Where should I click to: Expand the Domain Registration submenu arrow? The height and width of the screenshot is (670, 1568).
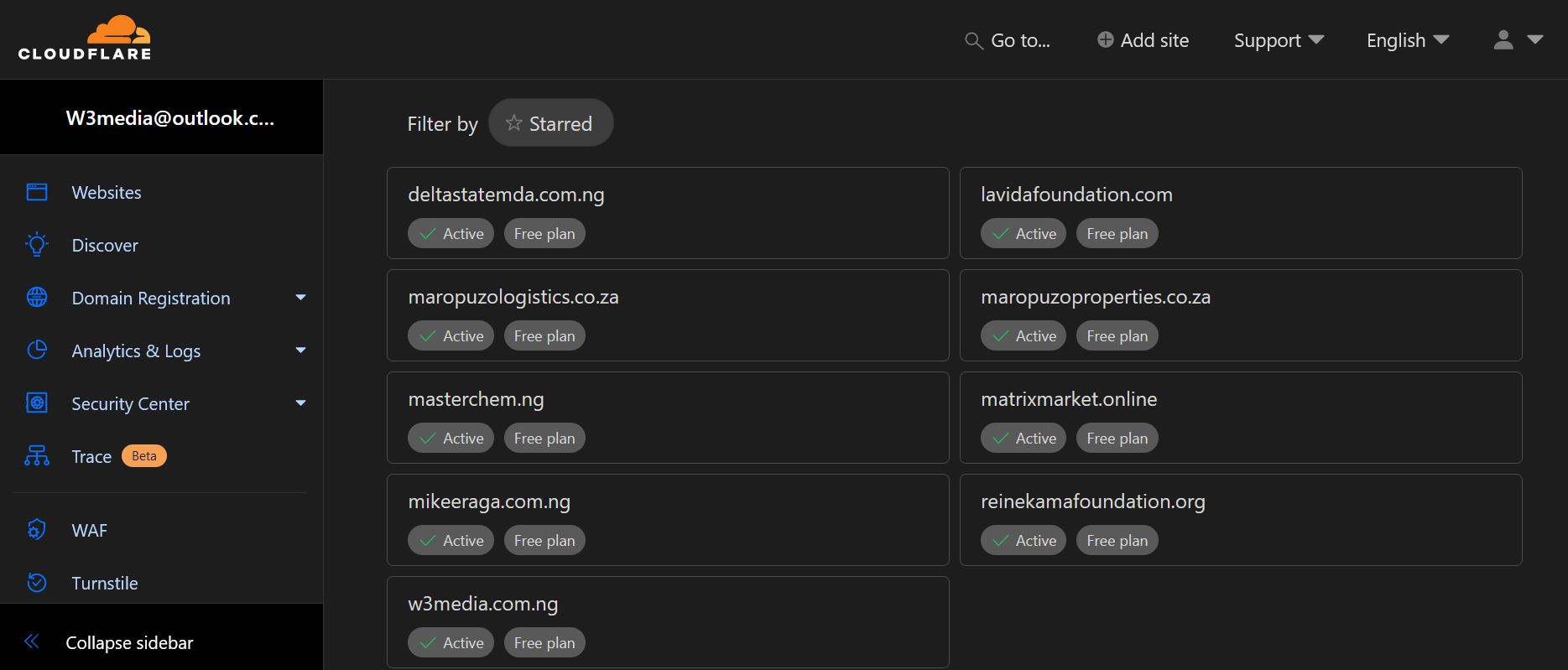(x=300, y=298)
